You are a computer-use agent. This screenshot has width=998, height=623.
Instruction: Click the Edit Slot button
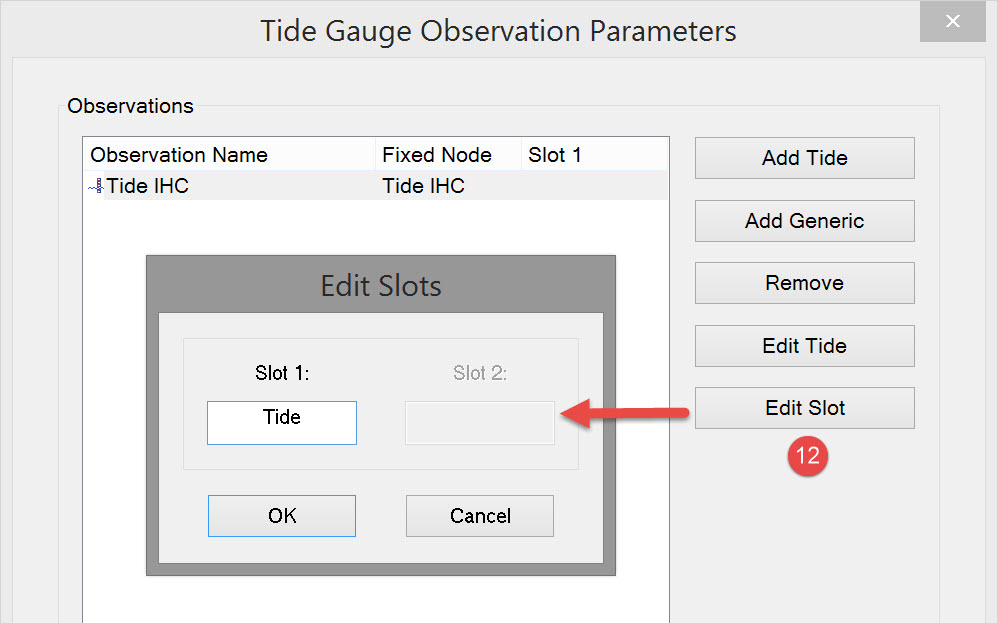pyautogui.click(x=804, y=408)
